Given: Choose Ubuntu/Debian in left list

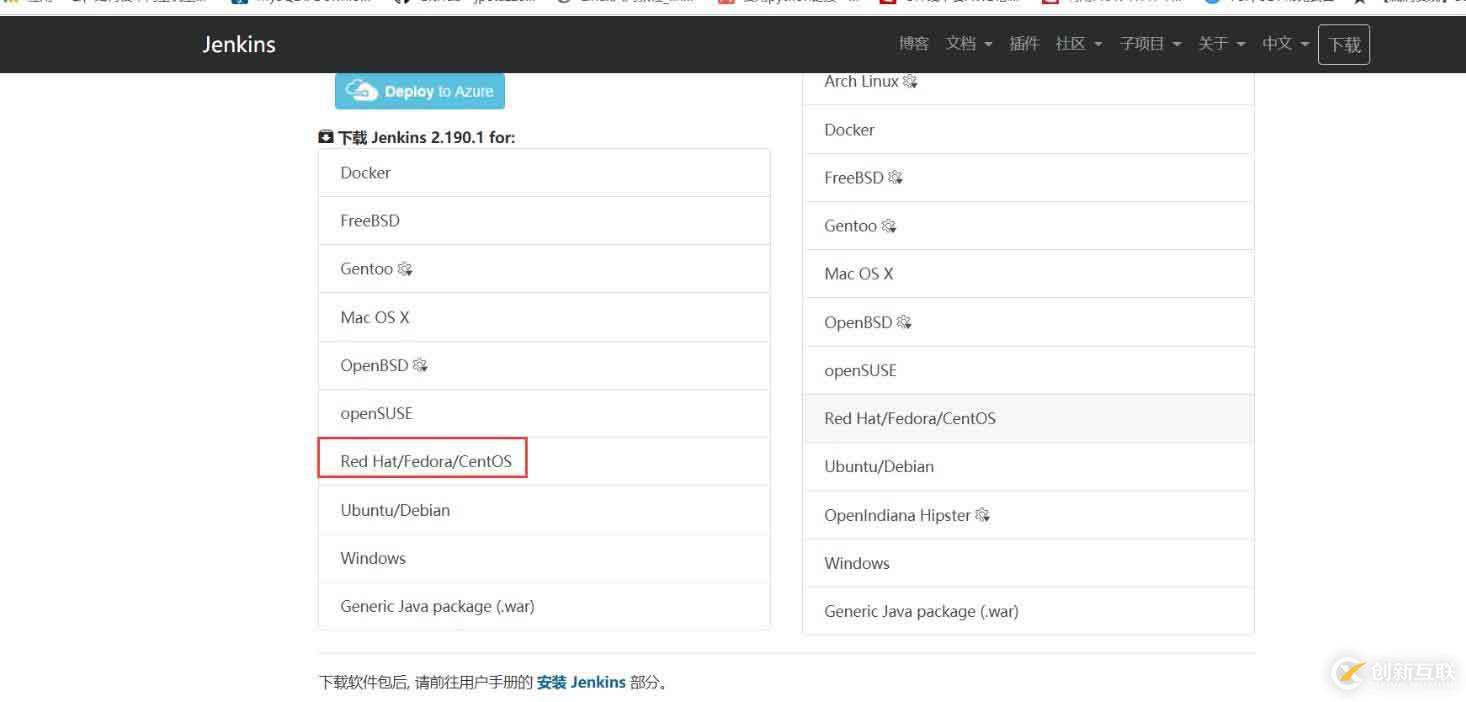Looking at the screenshot, I should click(544, 510).
